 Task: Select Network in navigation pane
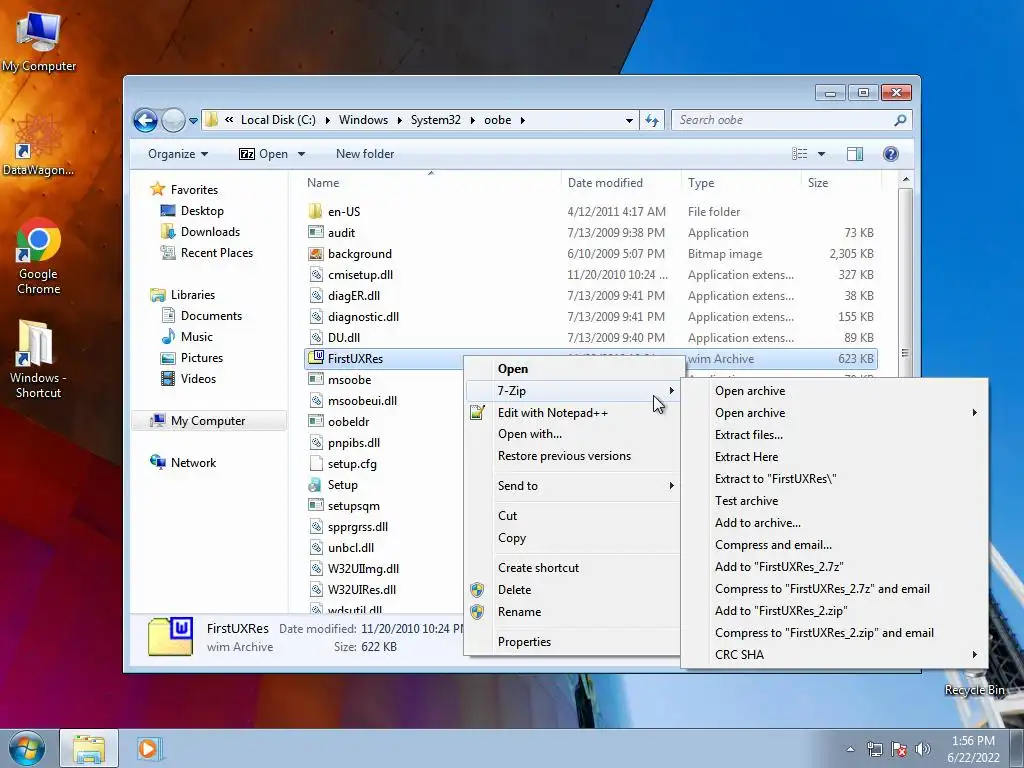(x=193, y=463)
